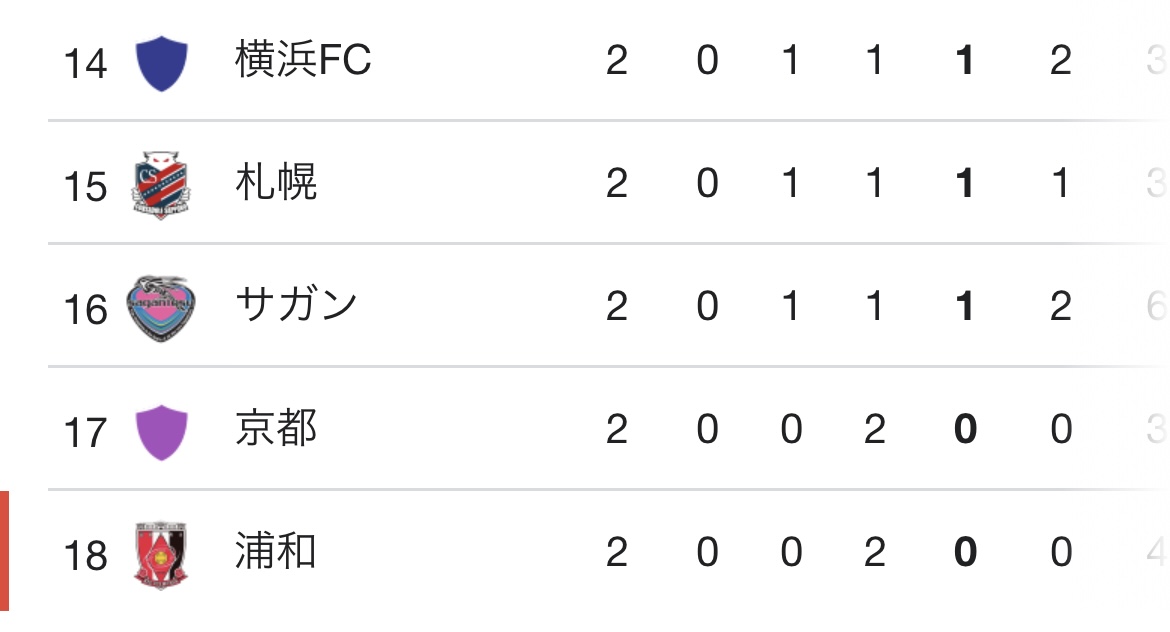The height and width of the screenshot is (632, 1170).
Task: Click the red relegation marker beside rank 18
Action: 4,551
